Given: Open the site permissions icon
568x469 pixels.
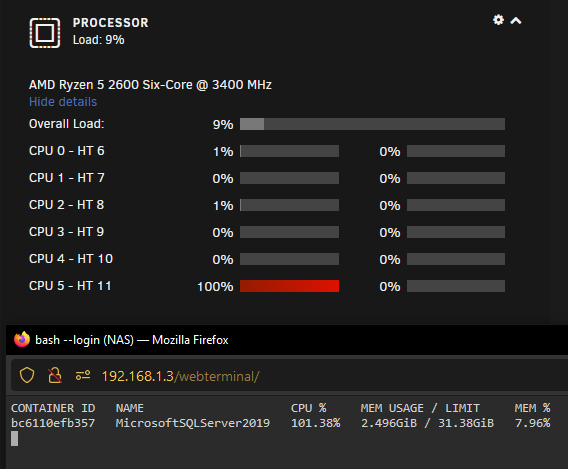Looking at the screenshot, I should [x=83, y=376].
